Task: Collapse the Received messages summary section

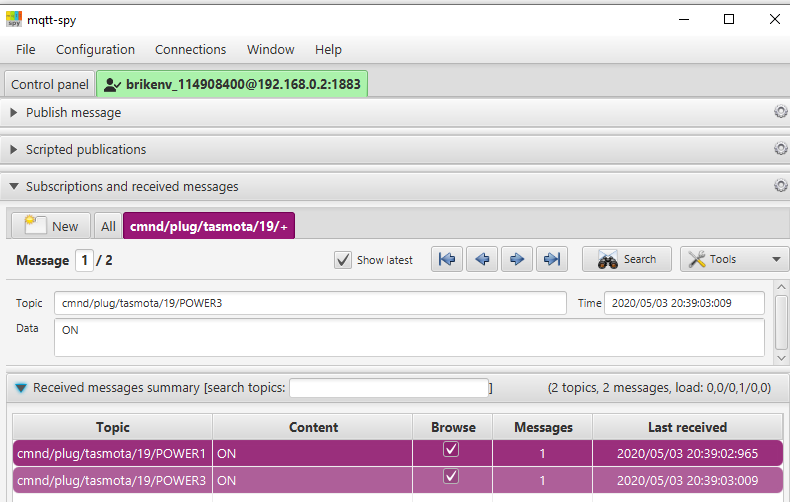Action: (x=21, y=388)
